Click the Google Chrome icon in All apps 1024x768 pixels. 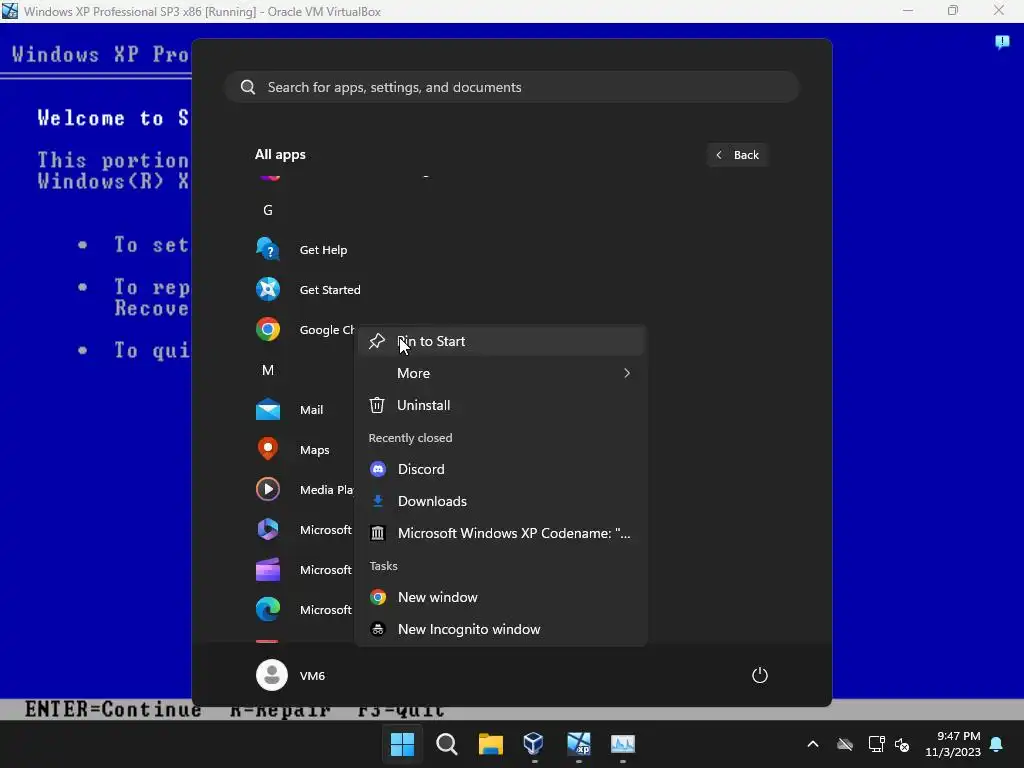(268, 329)
